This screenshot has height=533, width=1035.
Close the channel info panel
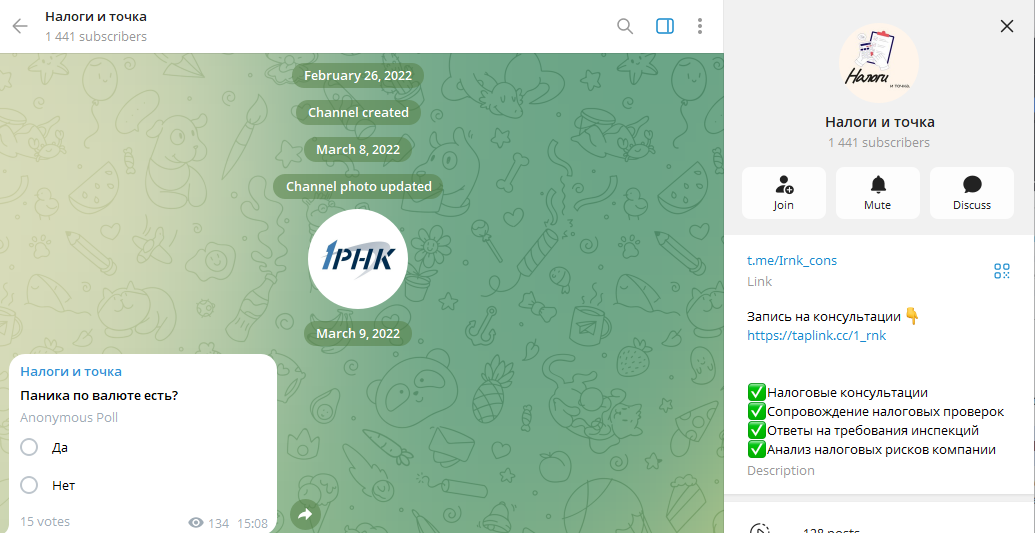click(1007, 26)
